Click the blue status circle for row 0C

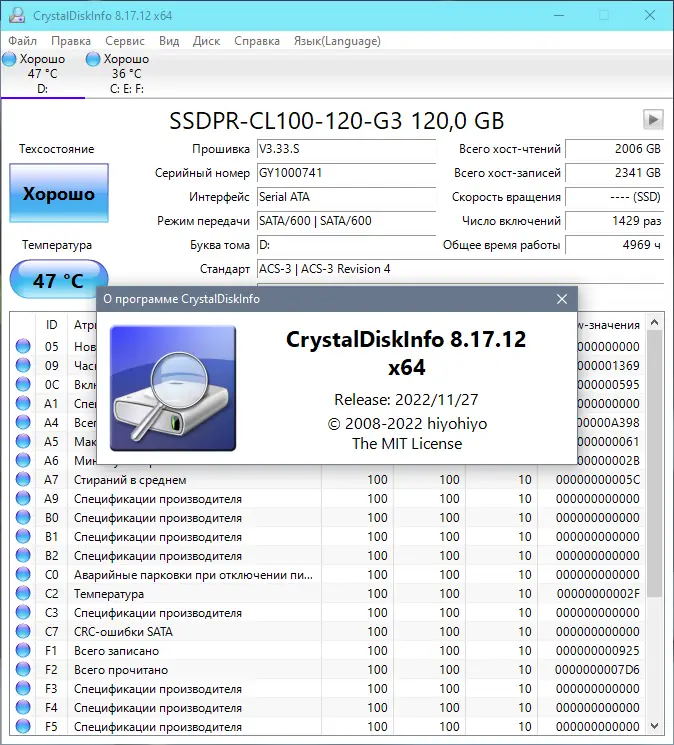point(23,384)
